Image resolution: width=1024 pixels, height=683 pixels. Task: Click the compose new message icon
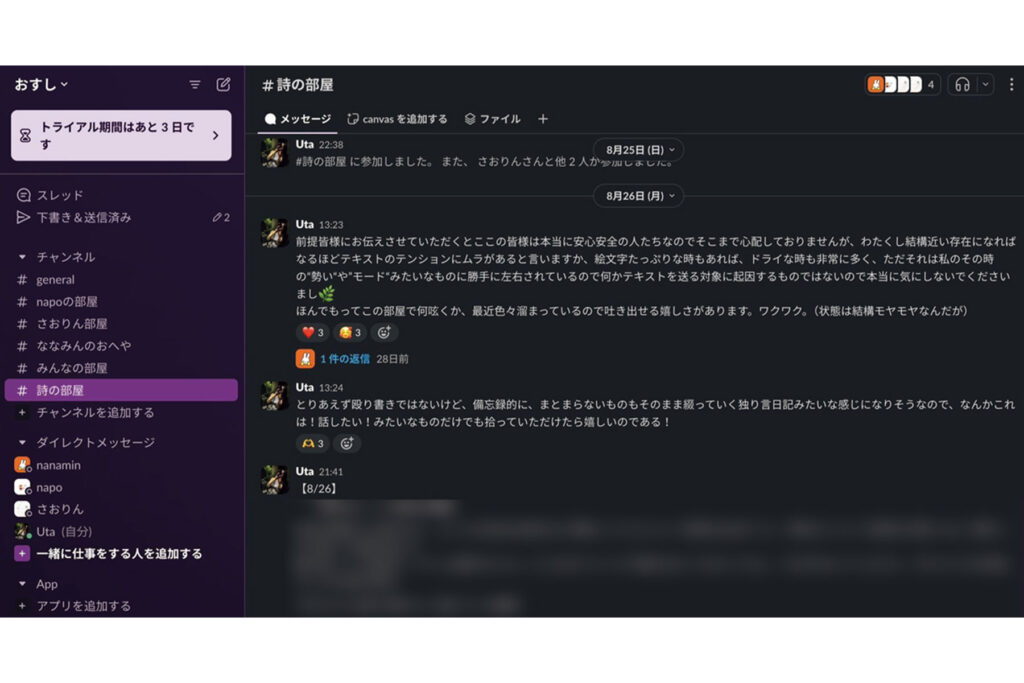(x=223, y=85)
